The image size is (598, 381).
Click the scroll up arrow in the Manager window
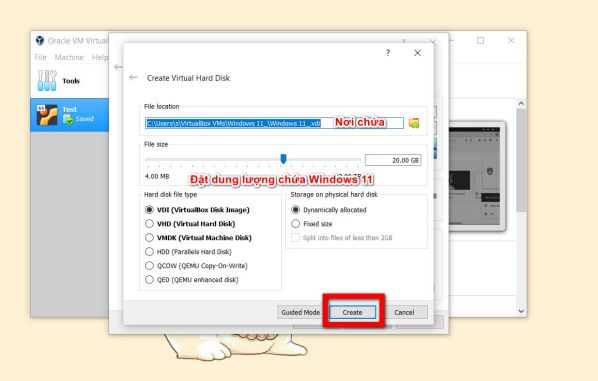[x=521, y=103]
